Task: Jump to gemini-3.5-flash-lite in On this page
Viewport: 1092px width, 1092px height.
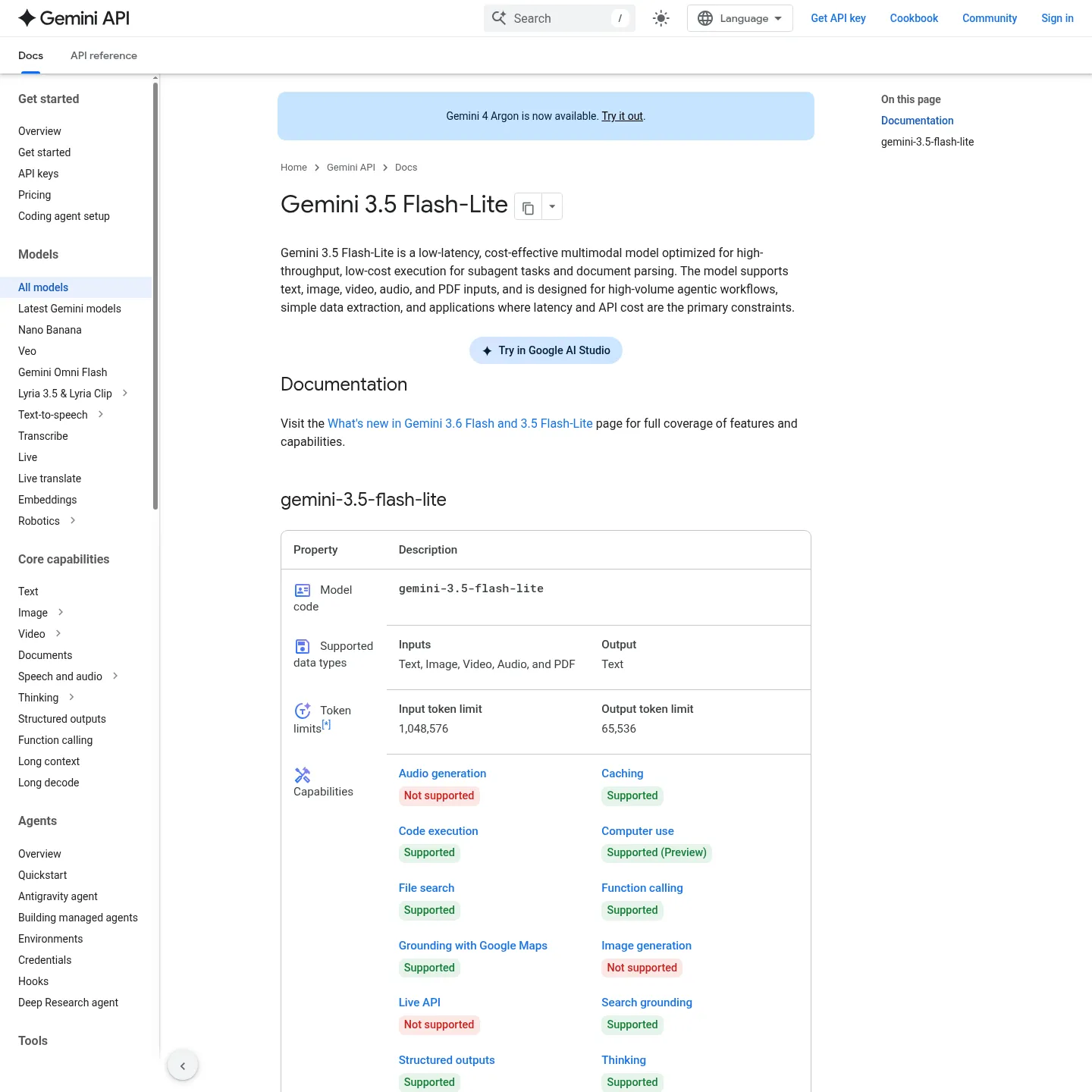Action: pyautogui.click(x=927, y=142)
